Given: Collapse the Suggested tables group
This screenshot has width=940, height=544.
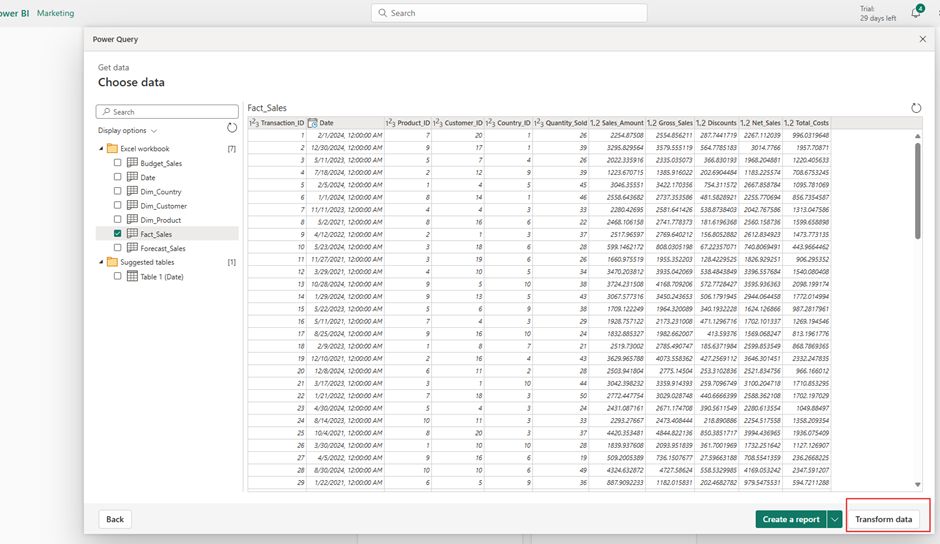Looking at the screenshot, I should (x=101, y=262).
